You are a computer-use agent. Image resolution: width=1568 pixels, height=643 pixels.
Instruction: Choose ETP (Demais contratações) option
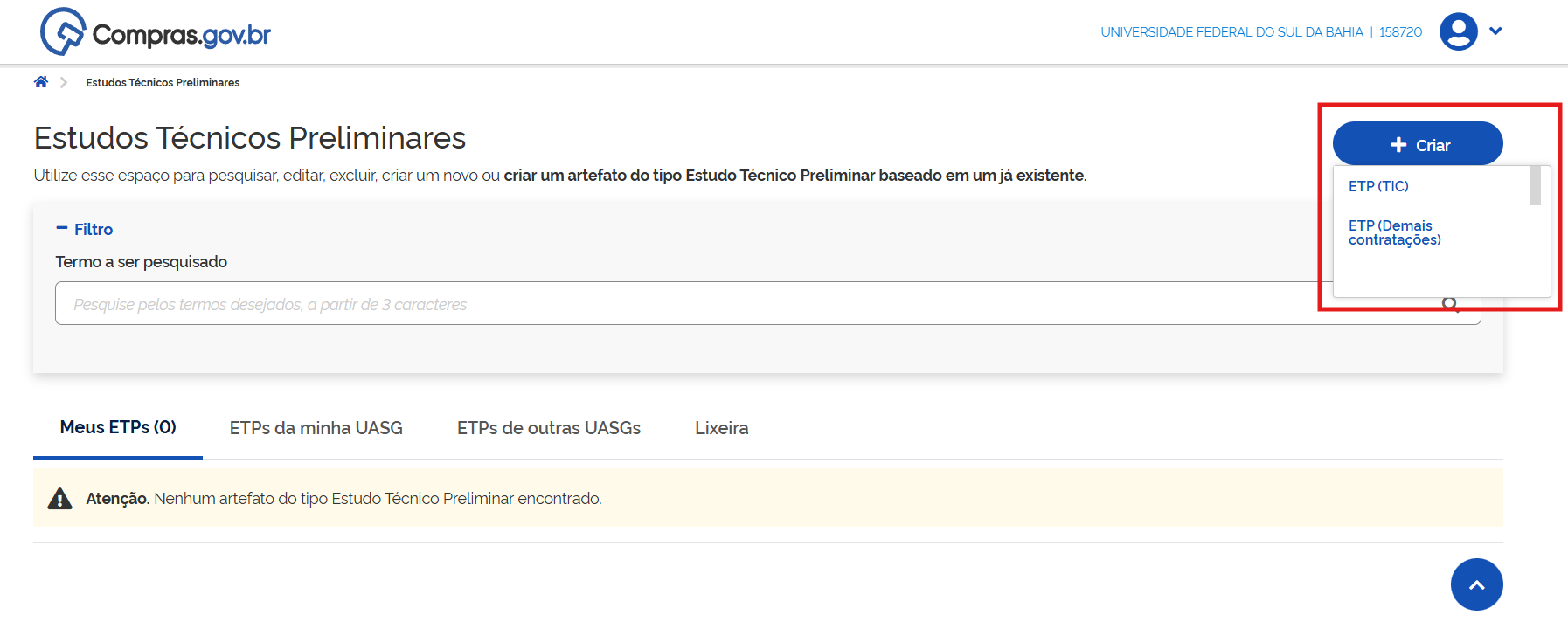pos(1394,232)
